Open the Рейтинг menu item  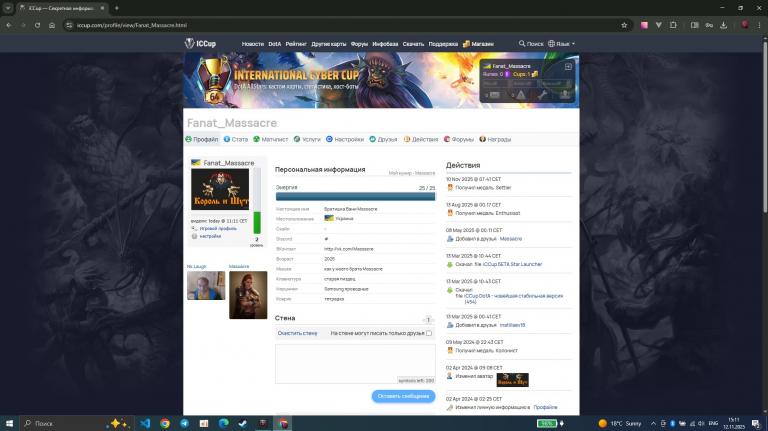click(296, 44)
